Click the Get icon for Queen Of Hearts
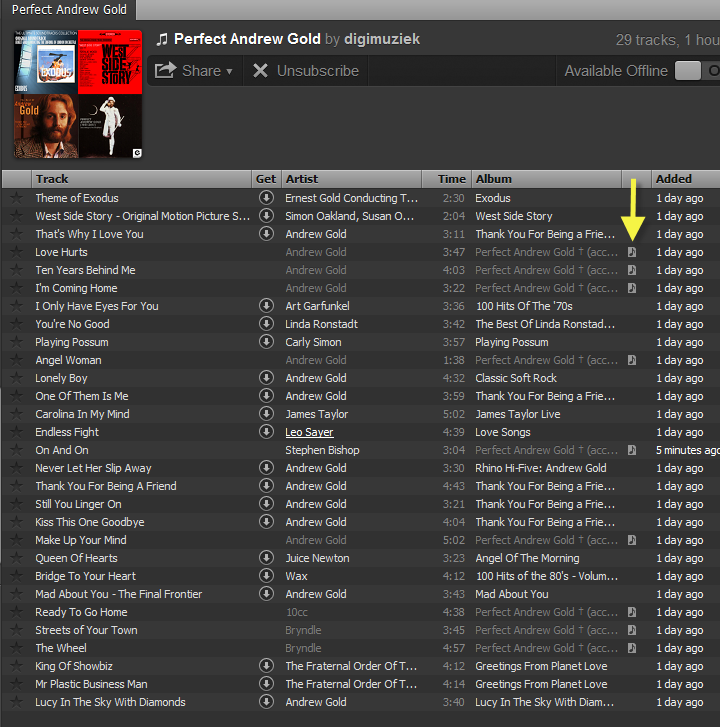 coord(266,558)
